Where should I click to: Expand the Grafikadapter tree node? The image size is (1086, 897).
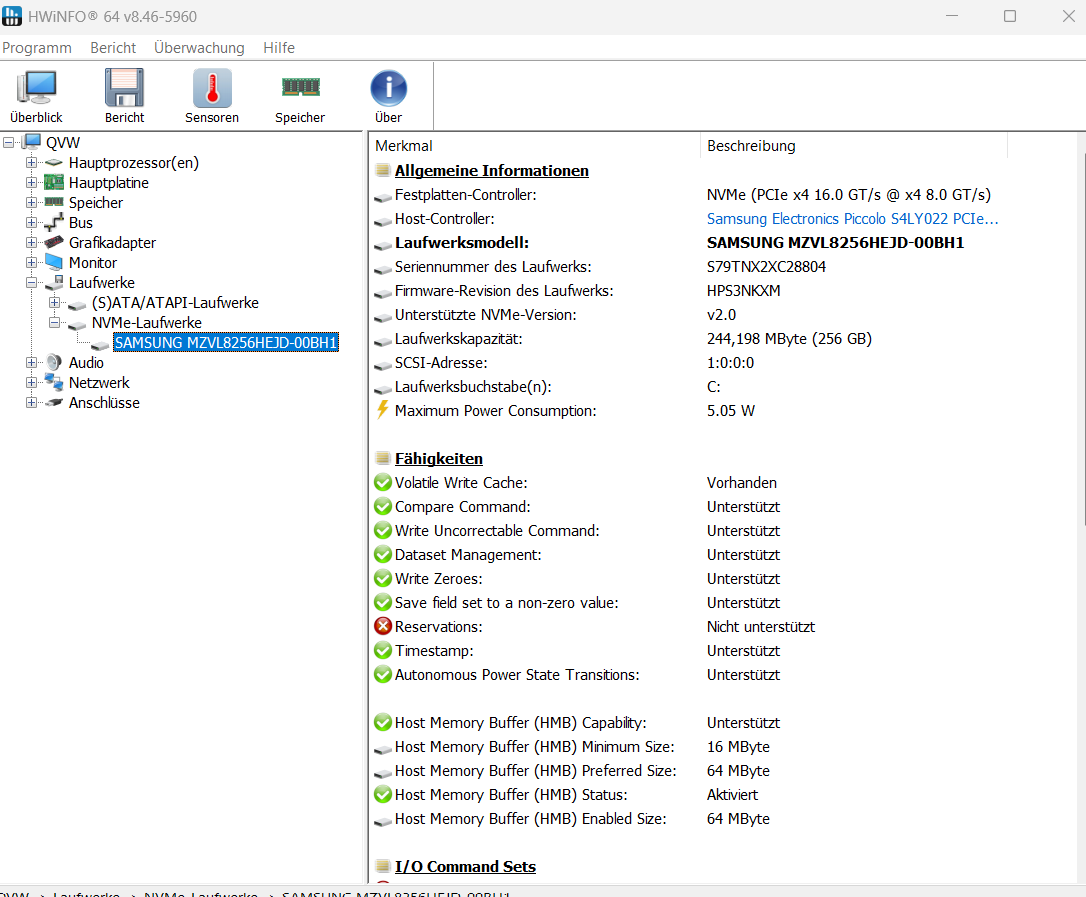(x=31, y=242)
